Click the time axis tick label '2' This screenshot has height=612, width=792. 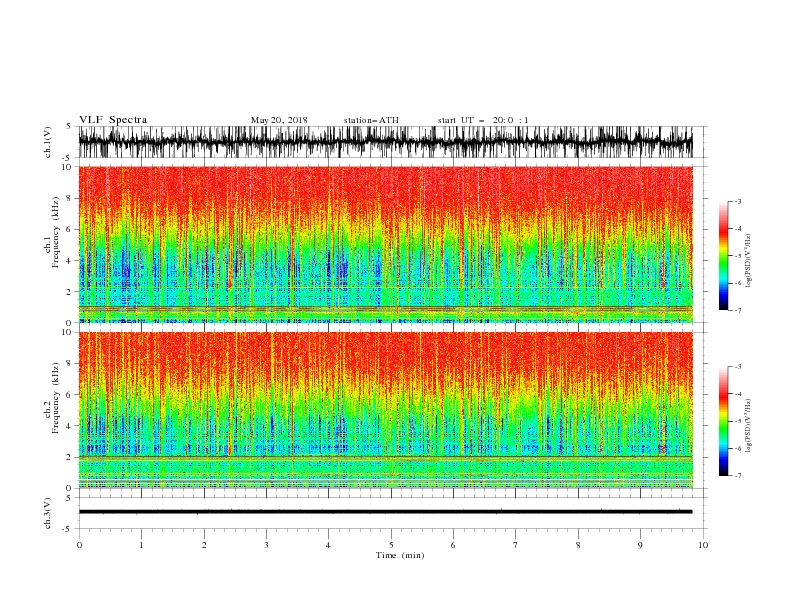pyautogui.click(x=204, y=545)
